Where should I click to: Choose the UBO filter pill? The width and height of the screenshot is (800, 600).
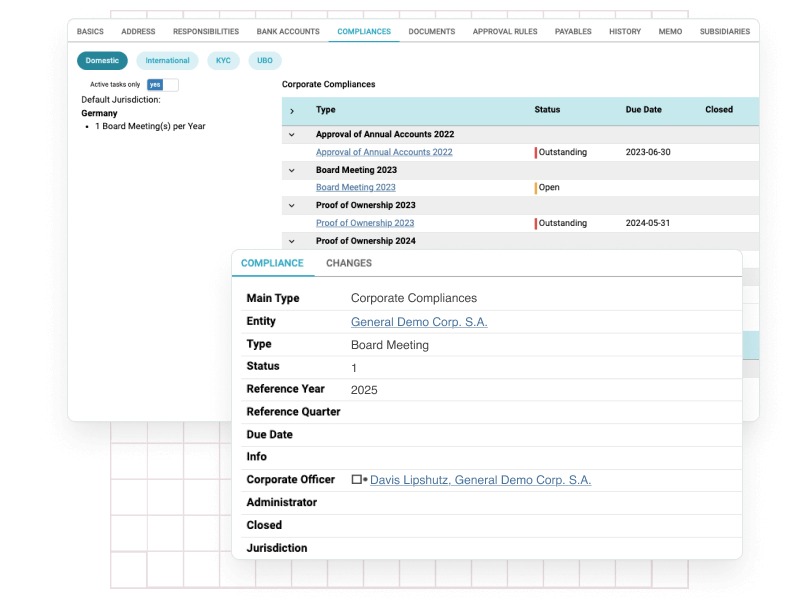(x=264, y=61)
